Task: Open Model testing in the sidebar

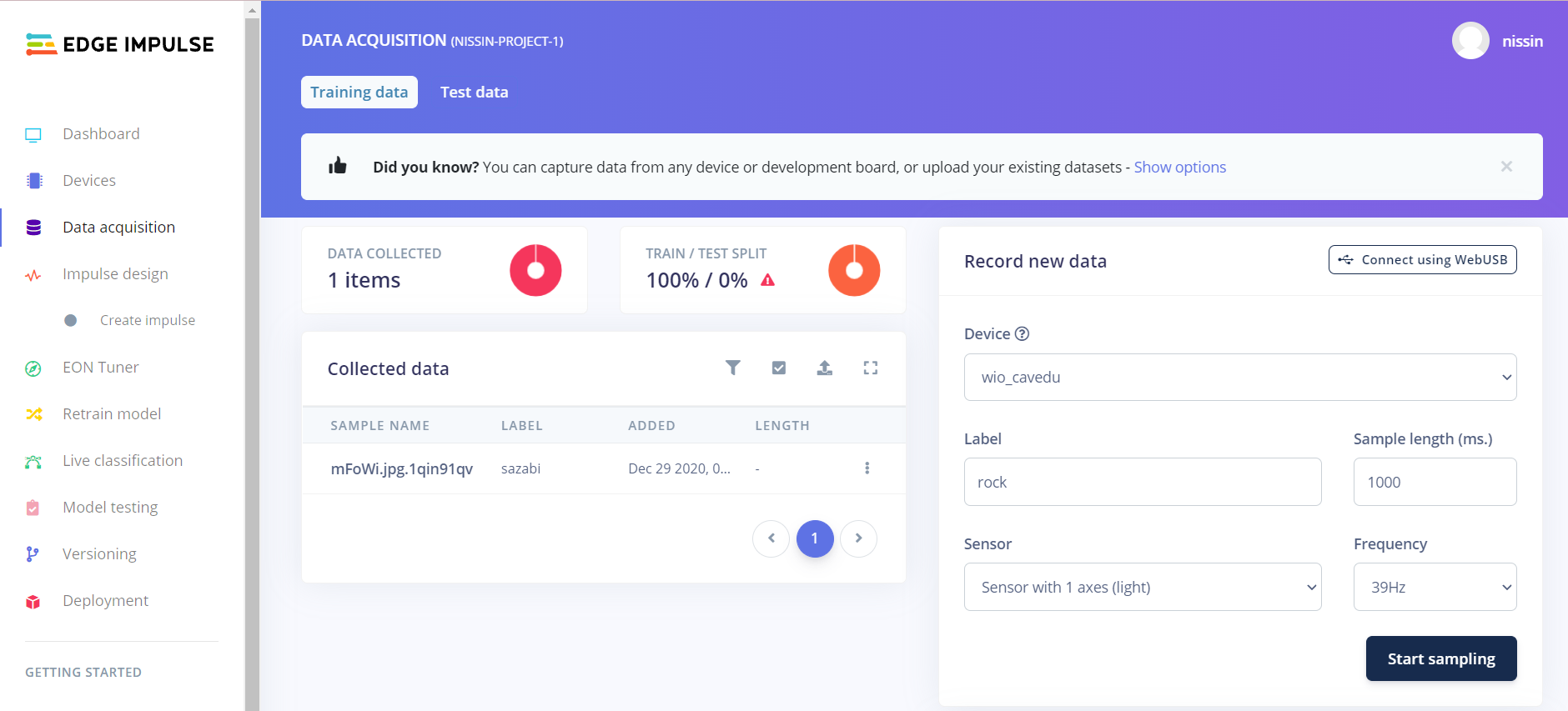Action: tap(110, 508)
